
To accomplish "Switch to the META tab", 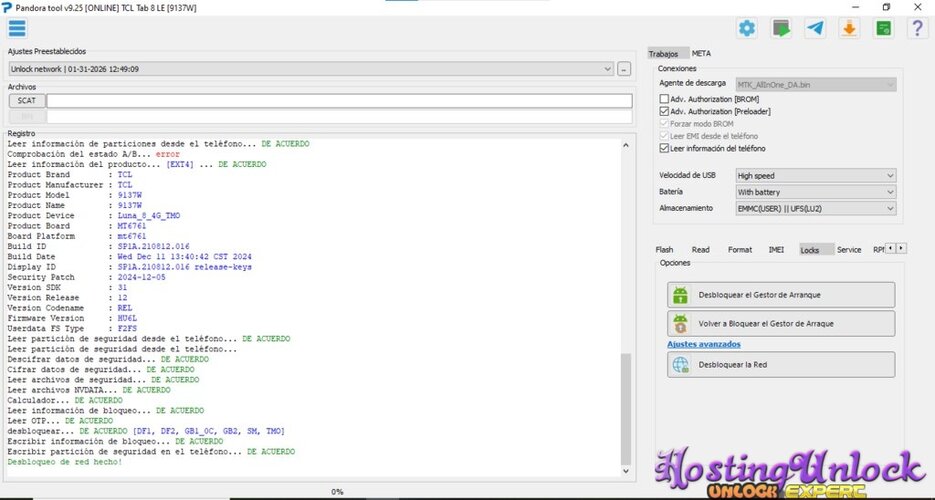I will 701,53.
